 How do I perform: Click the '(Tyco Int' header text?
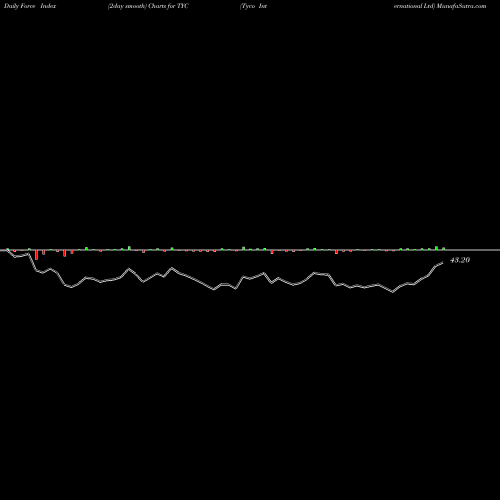tap(253, 6)
